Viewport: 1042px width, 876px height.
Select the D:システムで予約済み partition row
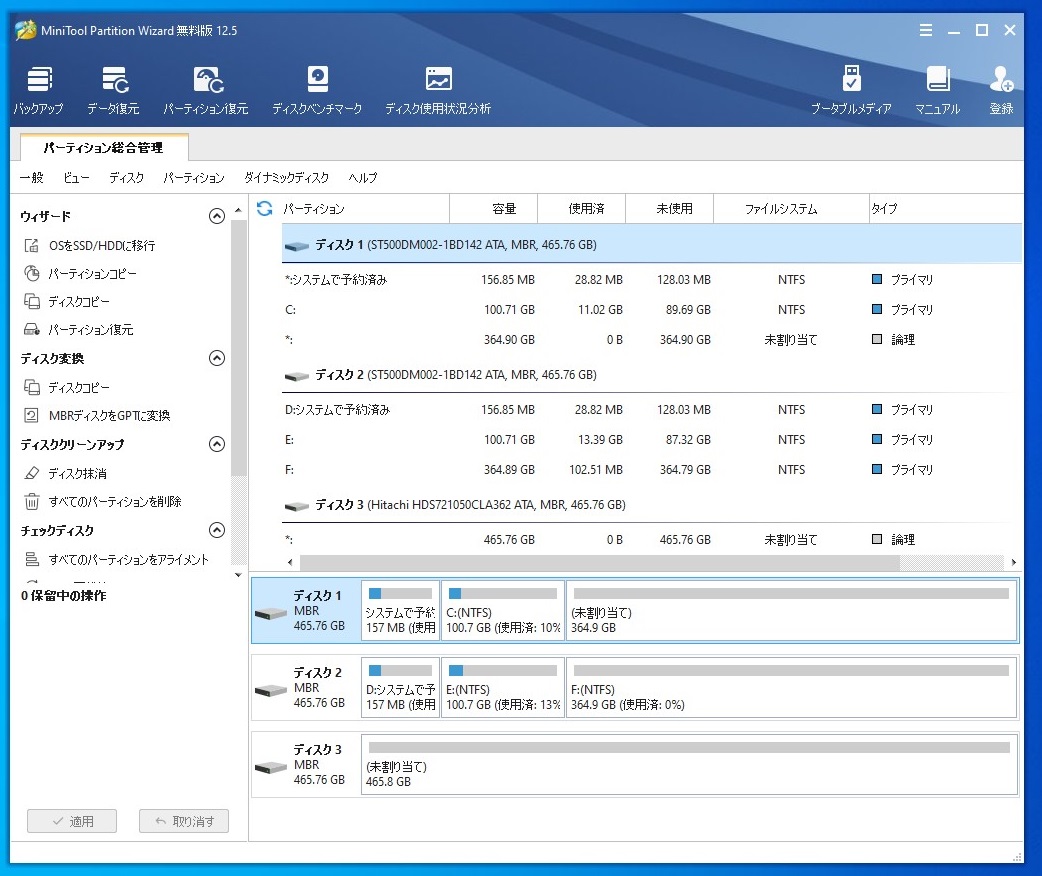(x=652, y=410)
